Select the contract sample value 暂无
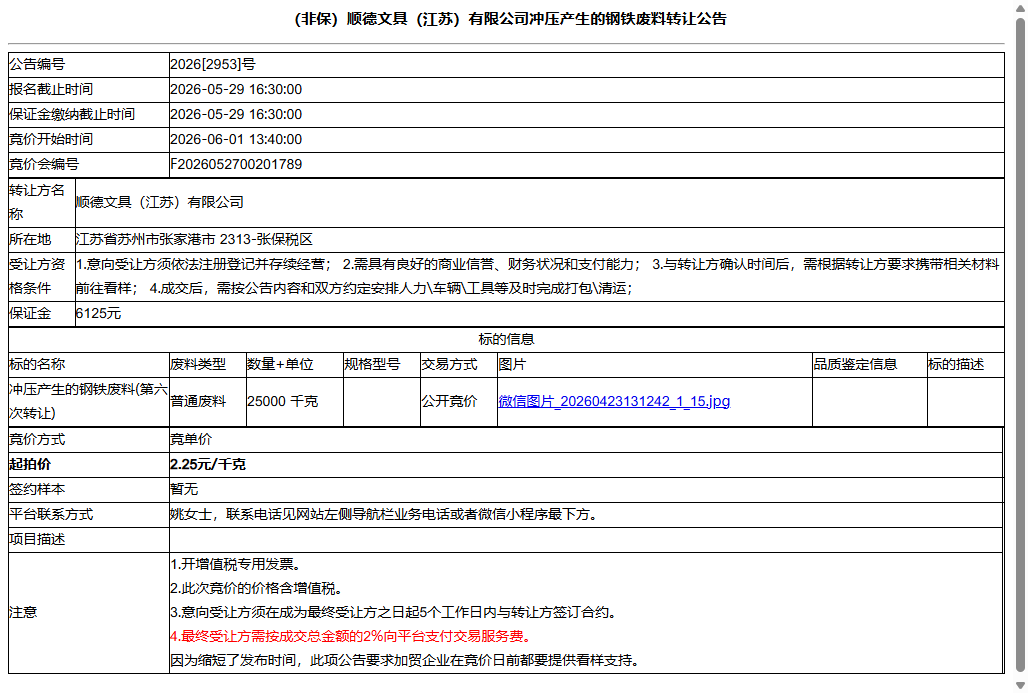The width and height of the screenshot is (1028, 693). coord(184,490)
